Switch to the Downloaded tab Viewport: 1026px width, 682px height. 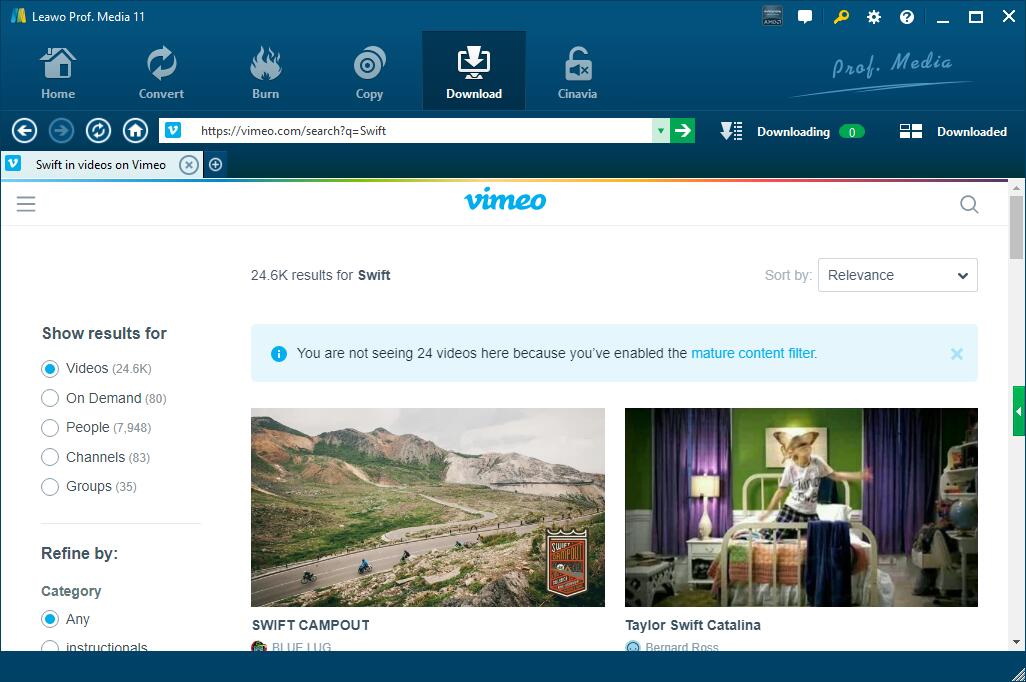pos(953,131)
